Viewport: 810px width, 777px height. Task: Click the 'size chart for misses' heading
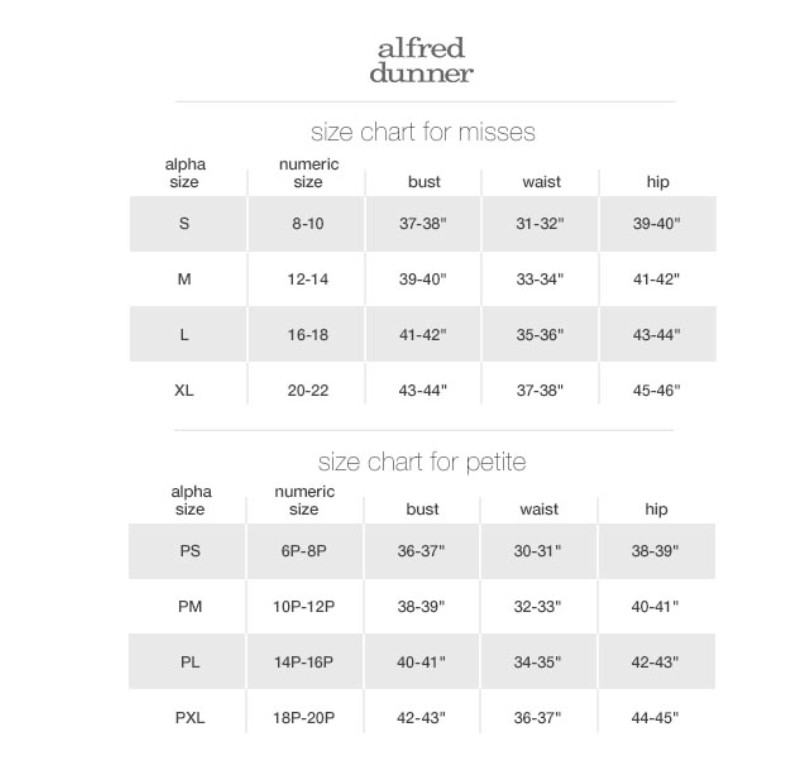point(423,132)
